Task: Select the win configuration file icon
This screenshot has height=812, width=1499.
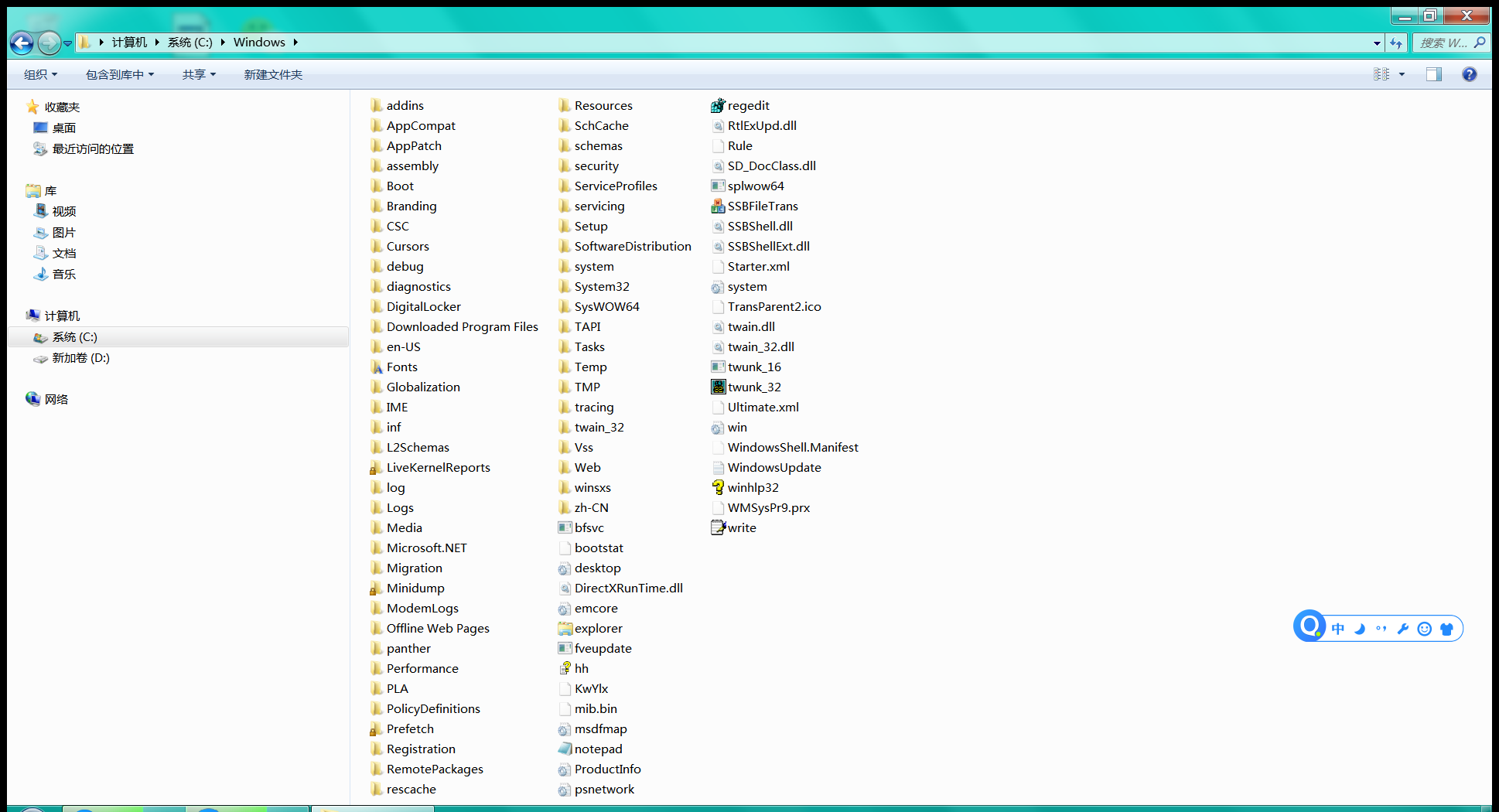Action: tap(718, 427)
